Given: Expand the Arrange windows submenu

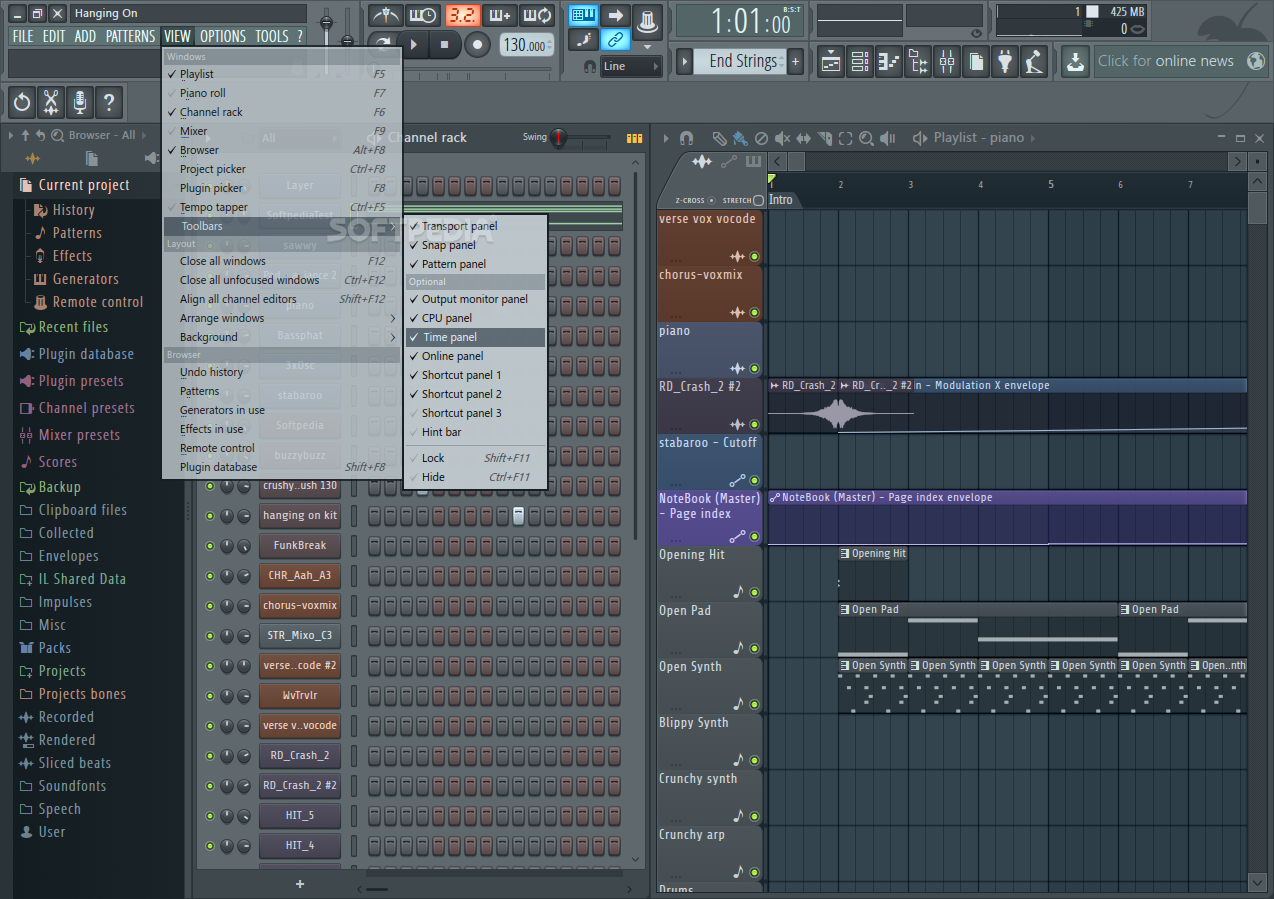Looking at the screenshot, I should pos(282,318).
